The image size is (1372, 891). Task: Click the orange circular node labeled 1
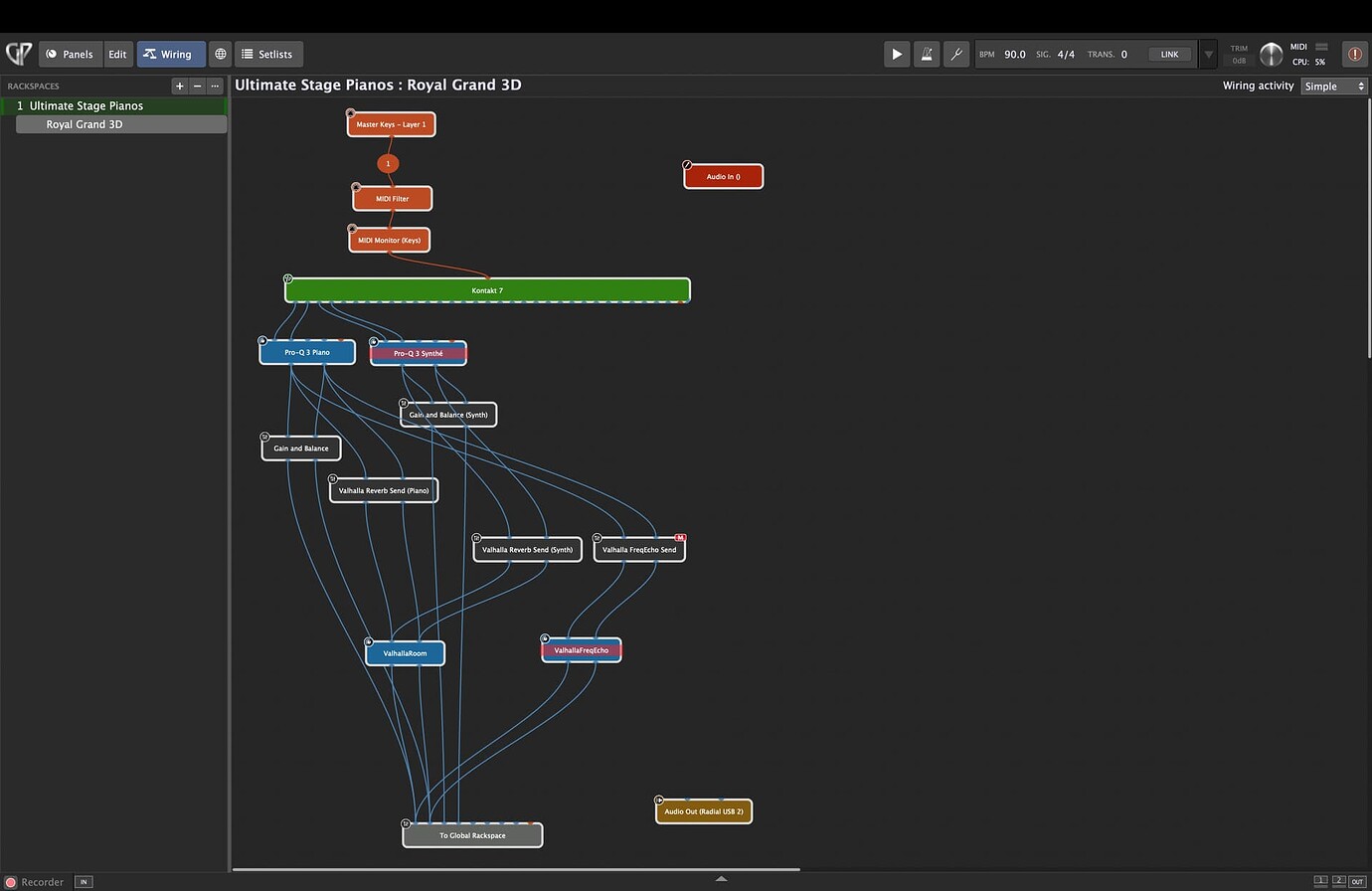coord(388,163)
